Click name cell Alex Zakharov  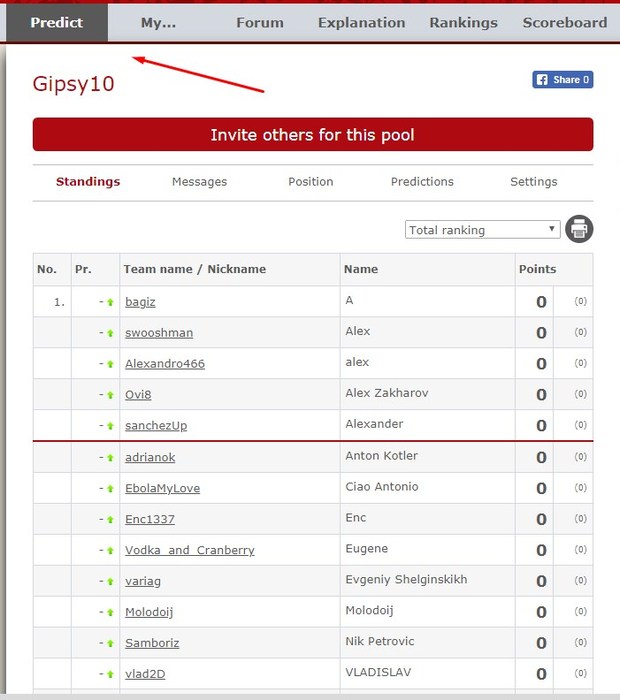coord(387,393)
